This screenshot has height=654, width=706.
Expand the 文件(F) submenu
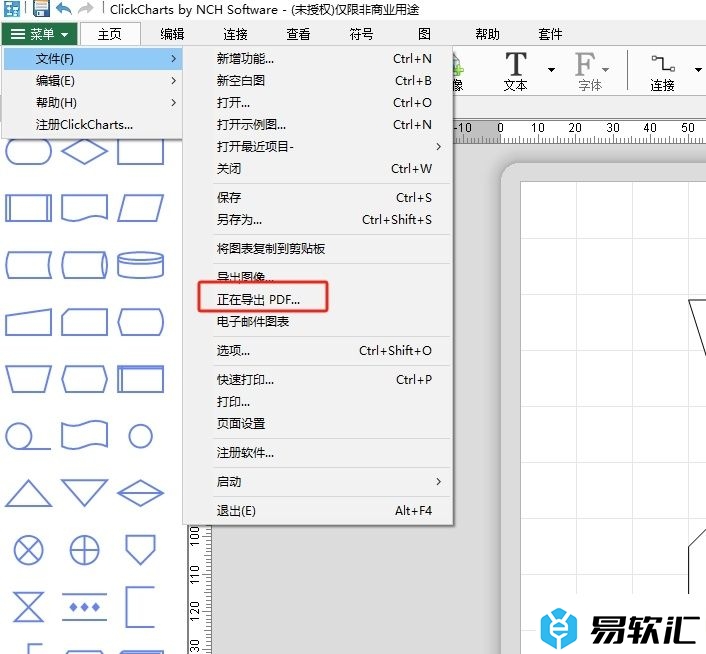pos(93,59)
